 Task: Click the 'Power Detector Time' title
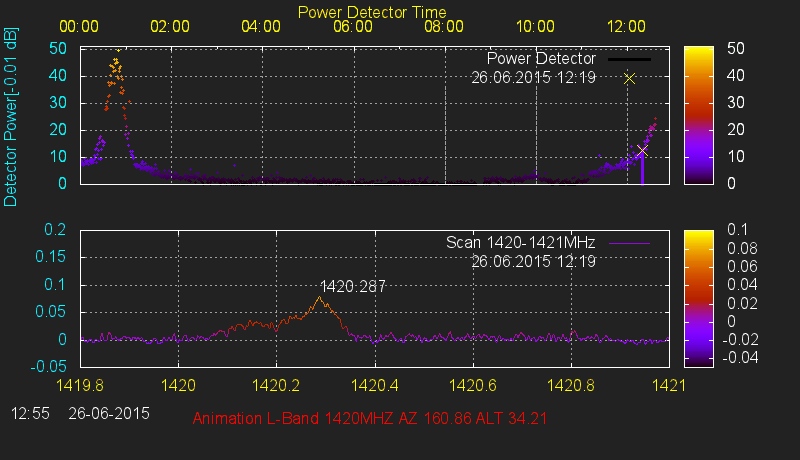(372, 12)
